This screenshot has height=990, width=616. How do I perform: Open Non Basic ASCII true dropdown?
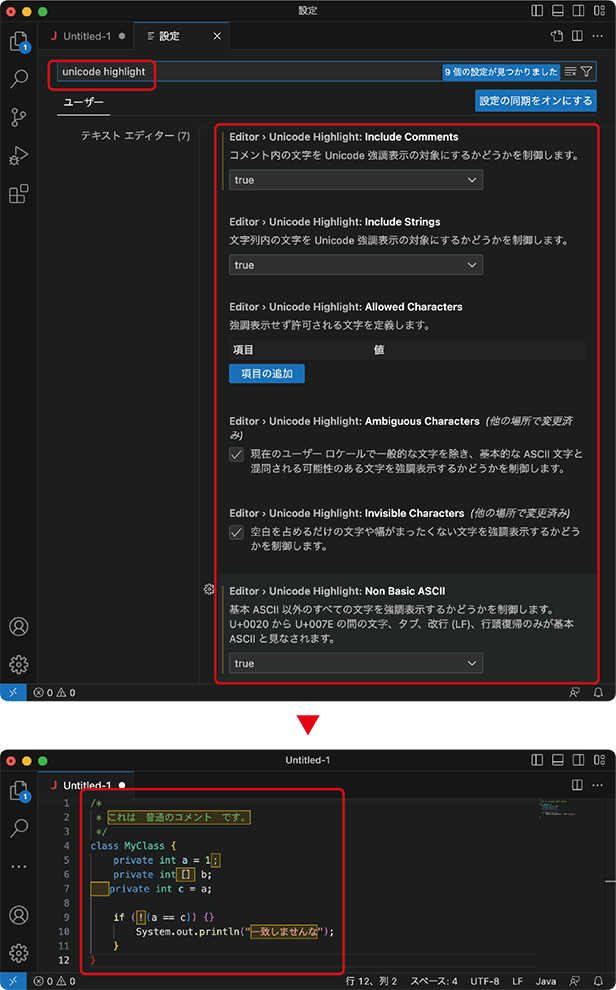point(356,664)
